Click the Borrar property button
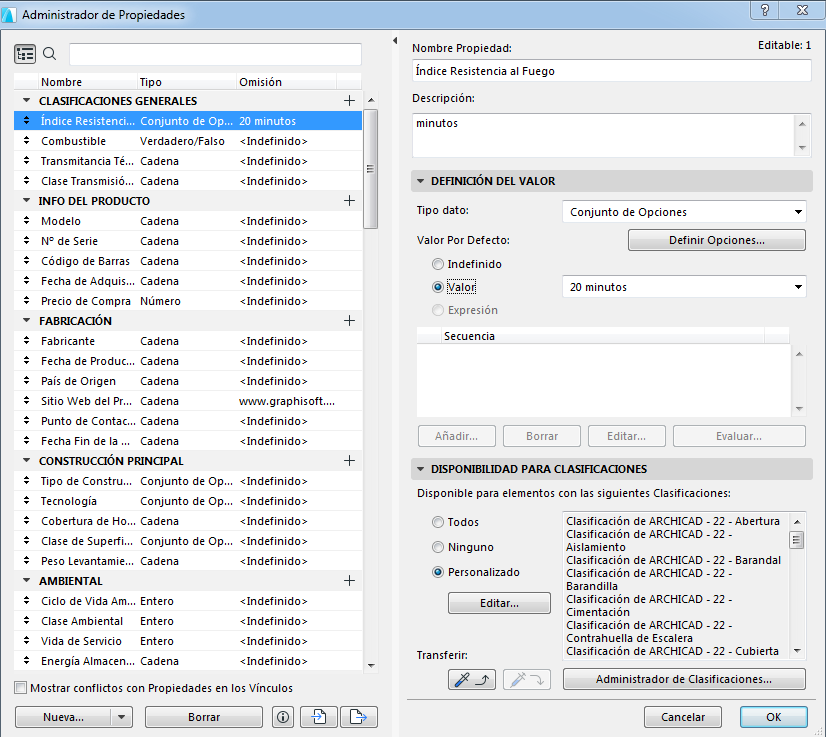Screen dimensions: 826x737 203,717
